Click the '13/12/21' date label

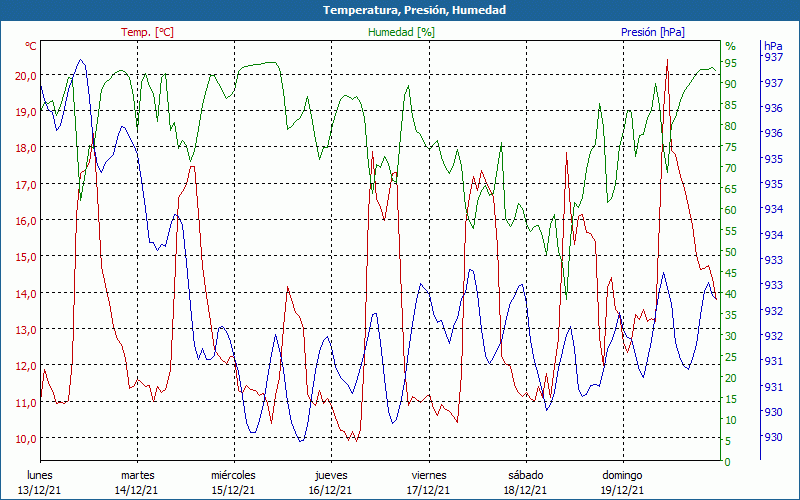(39, 490)
